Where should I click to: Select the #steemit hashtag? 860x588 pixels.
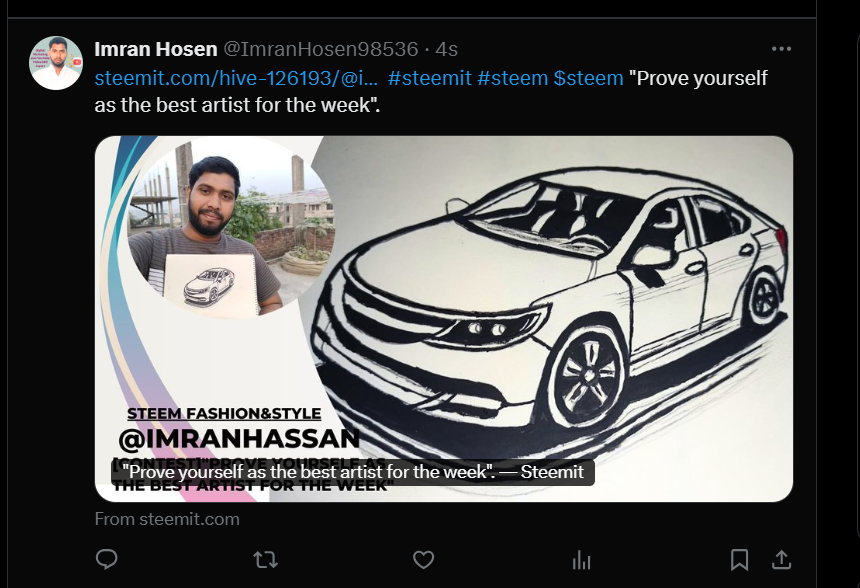tap(429, 78)
